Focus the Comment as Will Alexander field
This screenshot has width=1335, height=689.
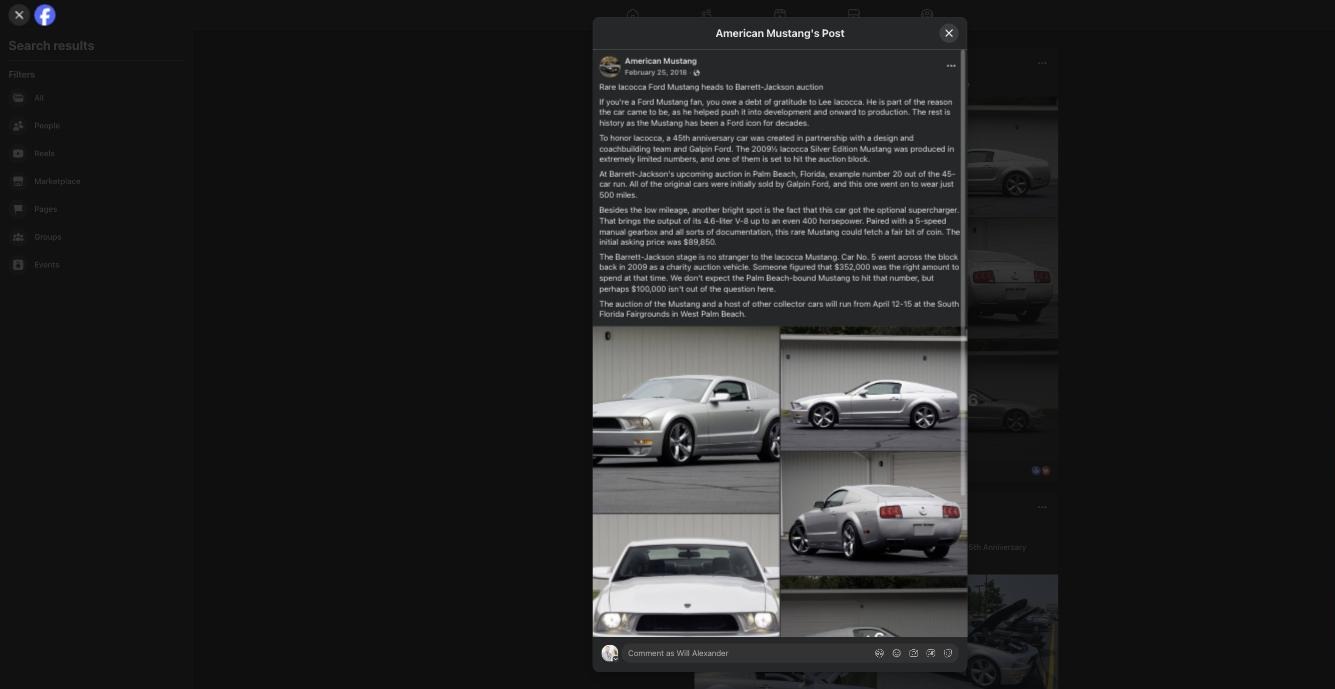click(745, 653)
